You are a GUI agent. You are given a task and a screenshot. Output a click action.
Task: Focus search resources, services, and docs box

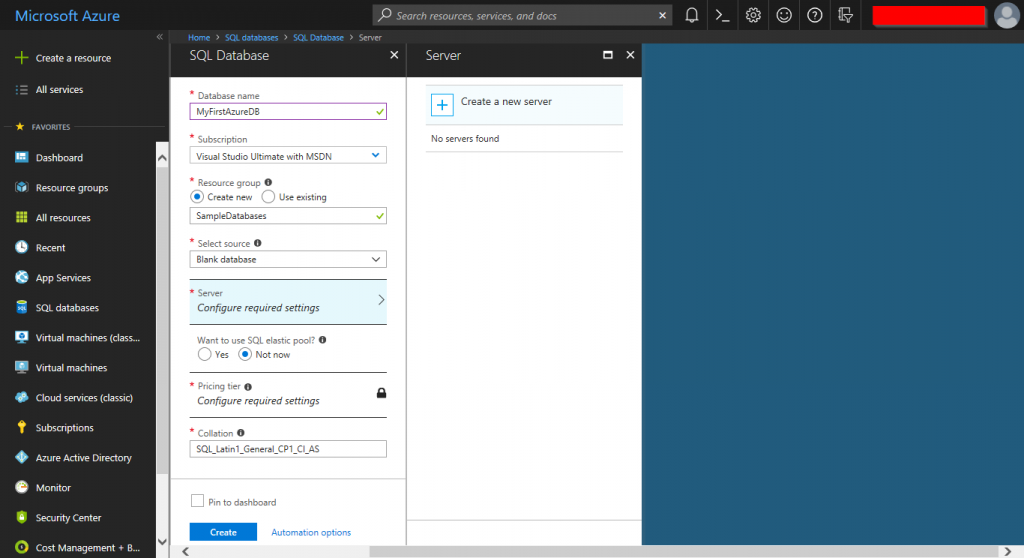(522, 15)
